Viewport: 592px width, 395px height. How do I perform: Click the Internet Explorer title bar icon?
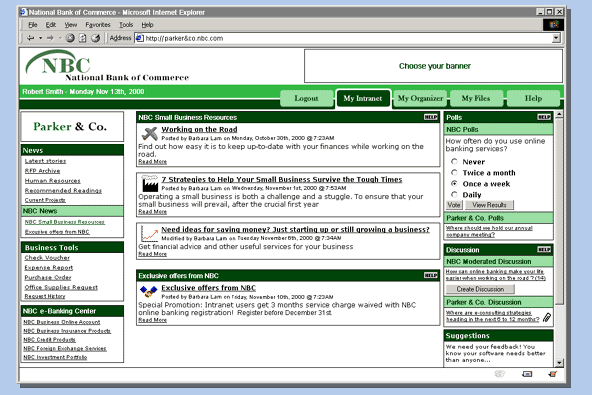(24, 12)
